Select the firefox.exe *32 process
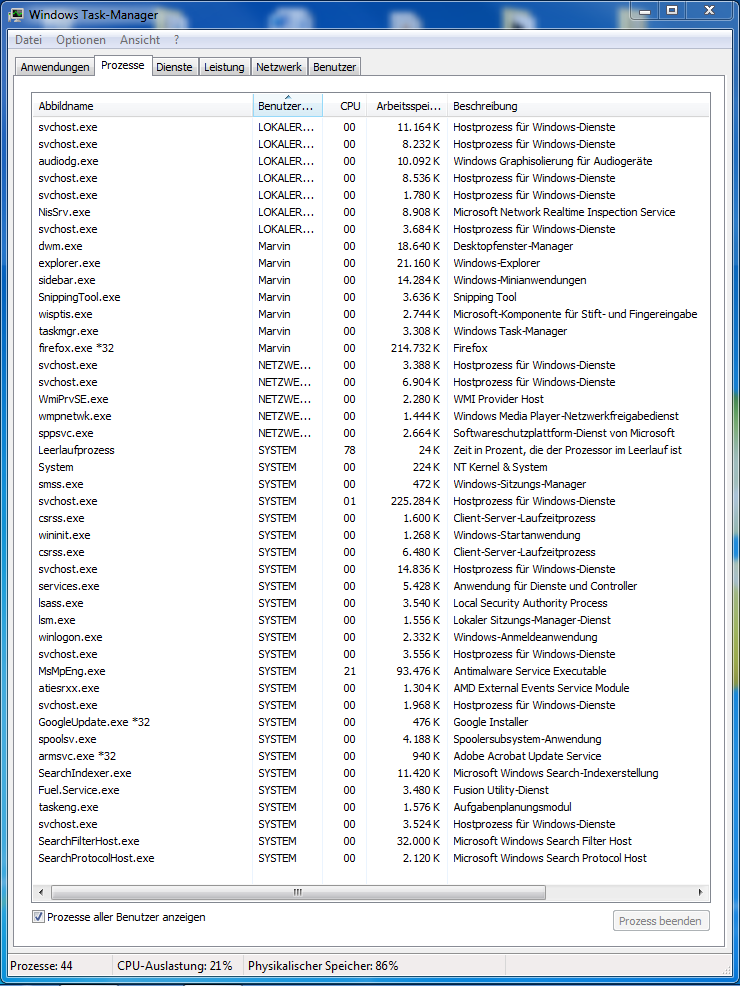Viewport: 740px width, 986px height. pos(371,348)
